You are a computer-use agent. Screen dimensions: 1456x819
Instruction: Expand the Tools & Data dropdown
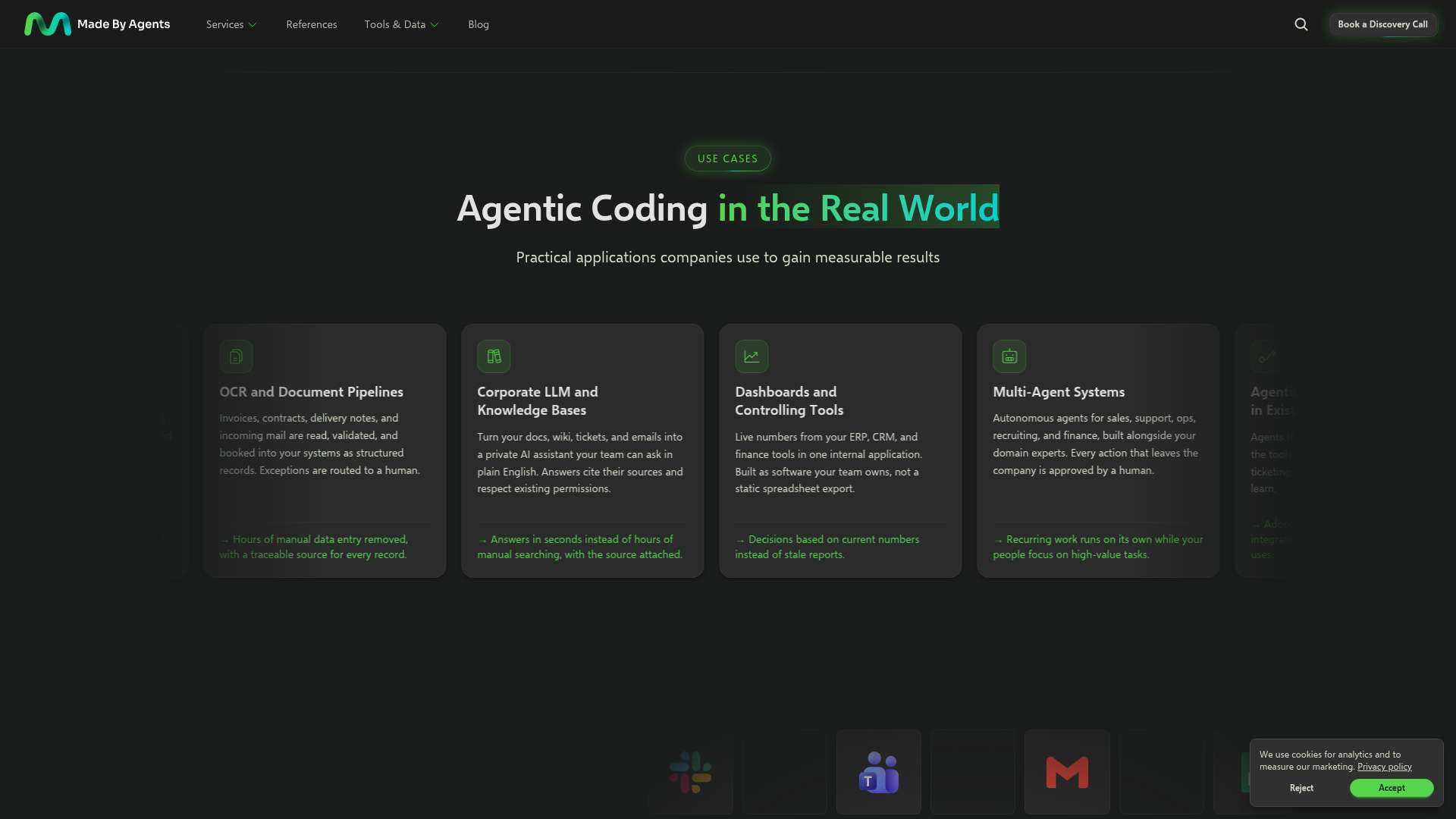point(401,24)
